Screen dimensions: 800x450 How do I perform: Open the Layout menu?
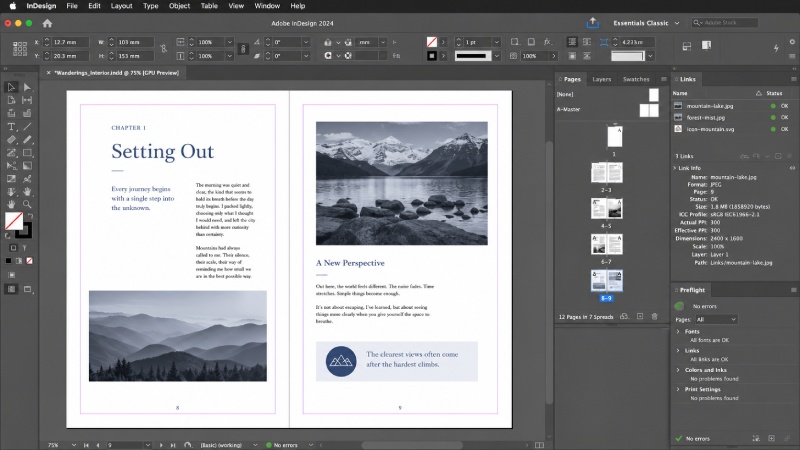(x=121, y=6)
